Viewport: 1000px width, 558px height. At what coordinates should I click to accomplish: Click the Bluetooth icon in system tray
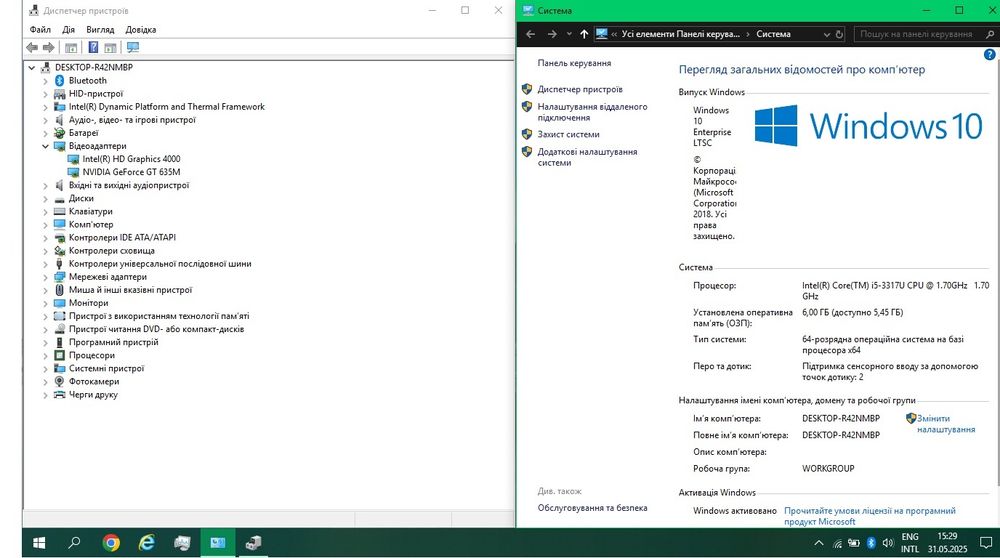coord(871,543)
